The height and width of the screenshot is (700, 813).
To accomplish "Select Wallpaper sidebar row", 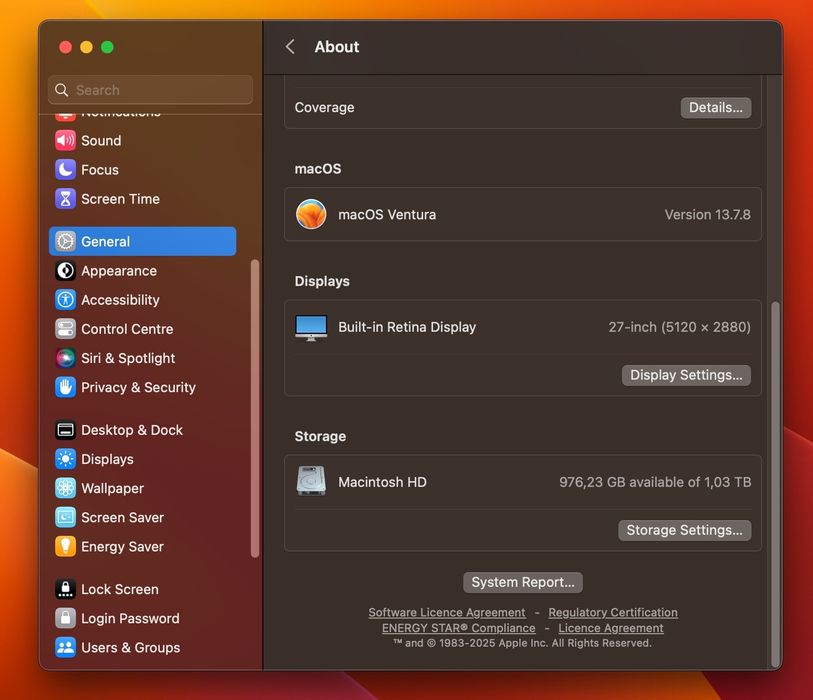I will tap(143, 488).
